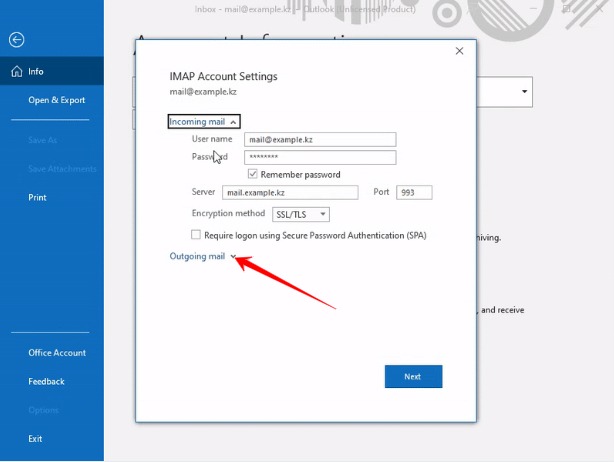Open the Encryption method SSL/TLS dropdown
The height and width of the screenshot is (462, 614).
pos(301,214)
